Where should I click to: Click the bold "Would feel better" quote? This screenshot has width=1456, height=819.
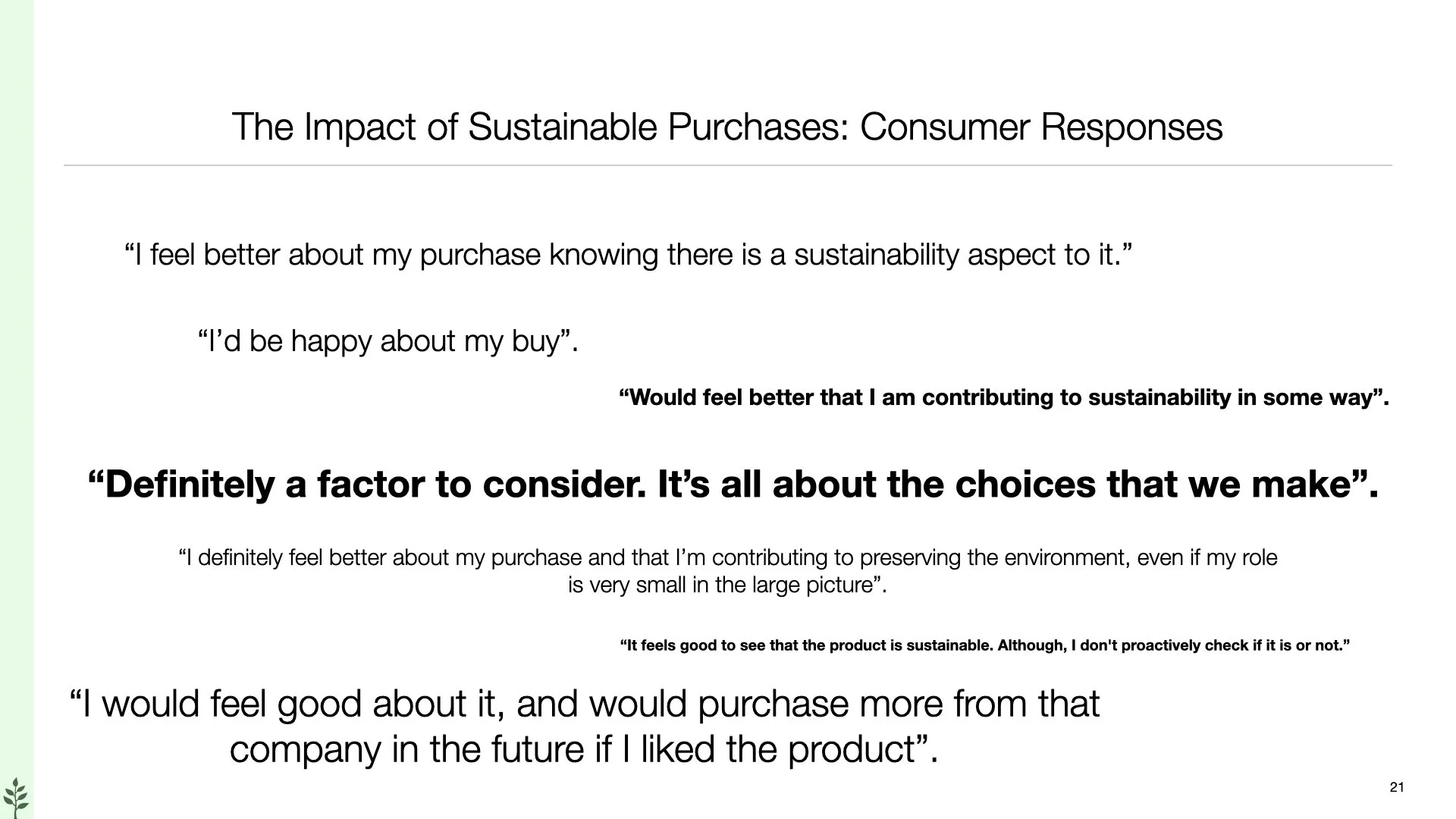click(x=1003, y=397)
